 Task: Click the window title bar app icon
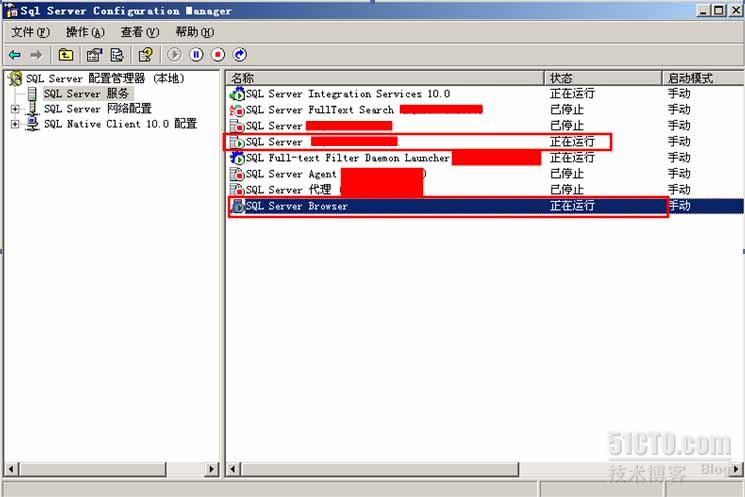[x=11, y=10]
